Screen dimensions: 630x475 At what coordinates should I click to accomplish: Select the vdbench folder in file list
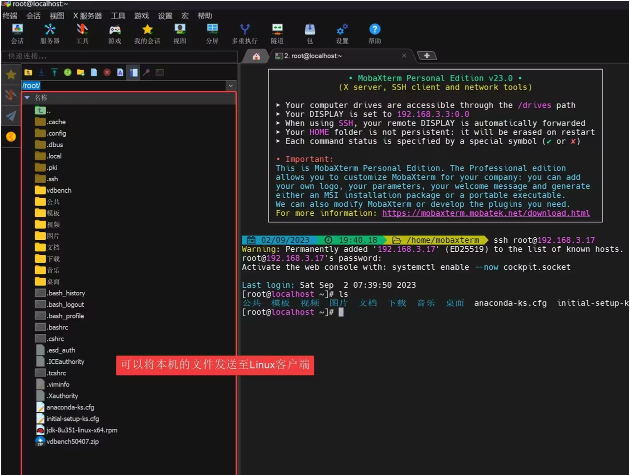[x=60, y=189]
